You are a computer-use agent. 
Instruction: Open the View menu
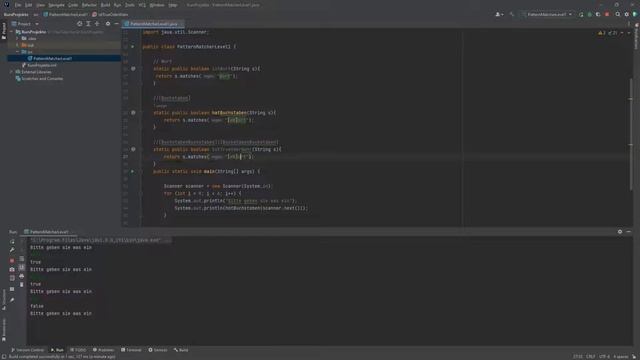(40, 5)
